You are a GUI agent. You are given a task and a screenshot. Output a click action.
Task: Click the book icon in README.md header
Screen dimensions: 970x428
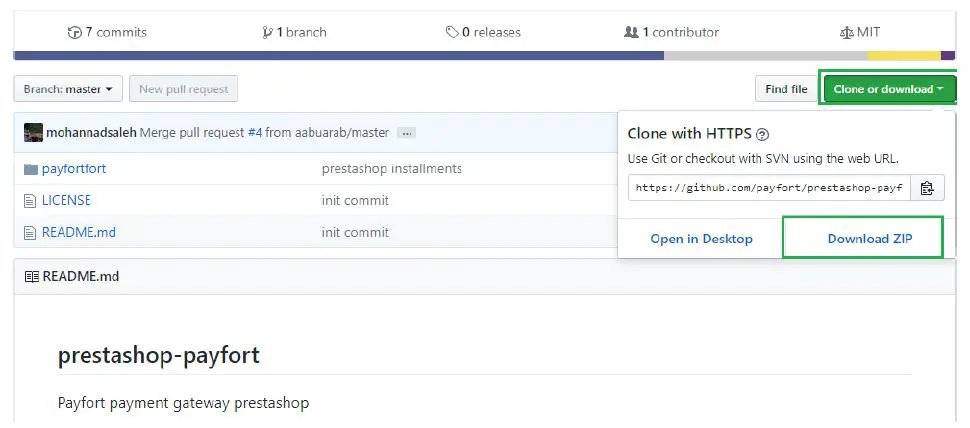pos(32,276)
